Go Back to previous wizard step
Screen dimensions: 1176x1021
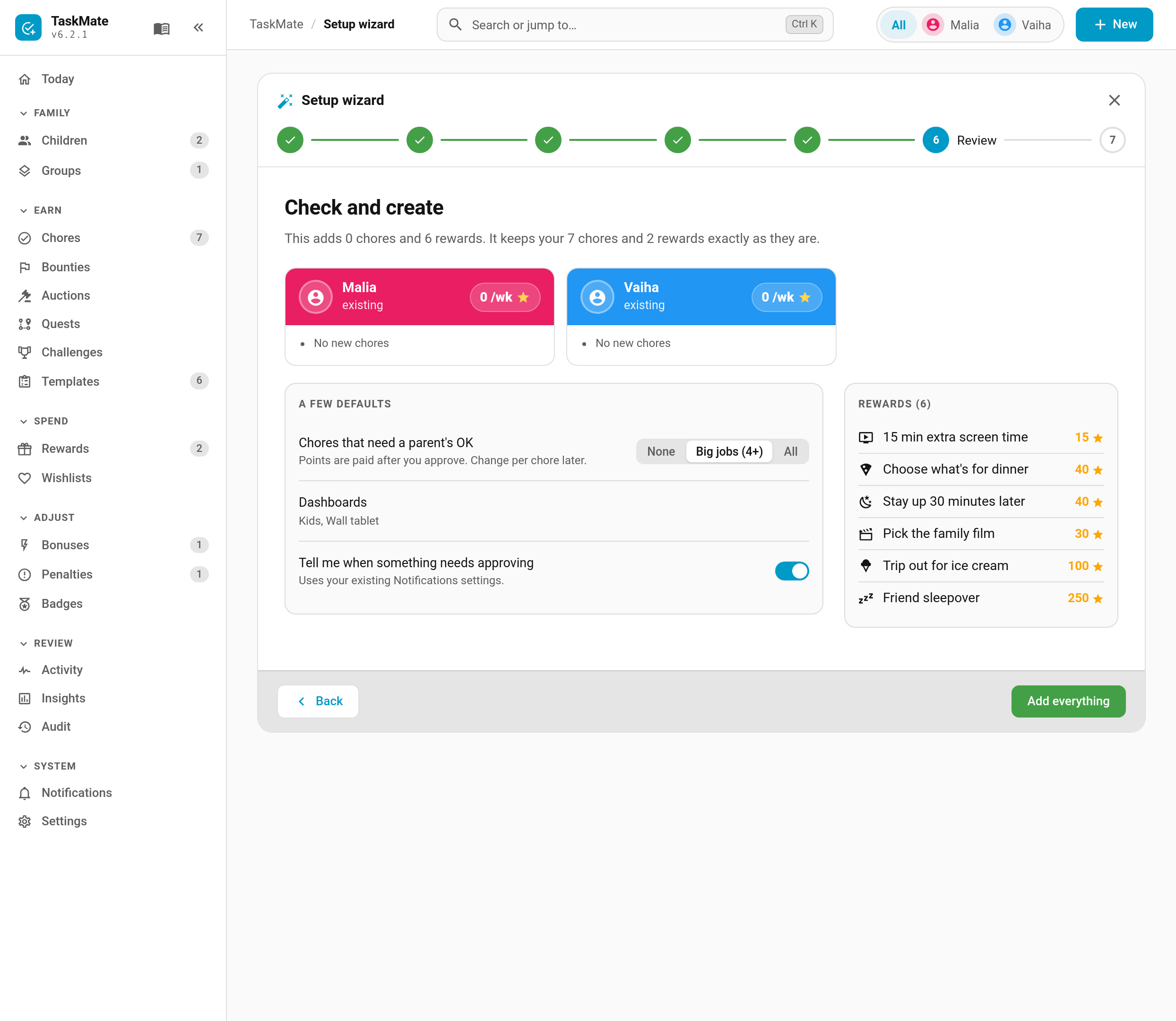pos(318,701)
